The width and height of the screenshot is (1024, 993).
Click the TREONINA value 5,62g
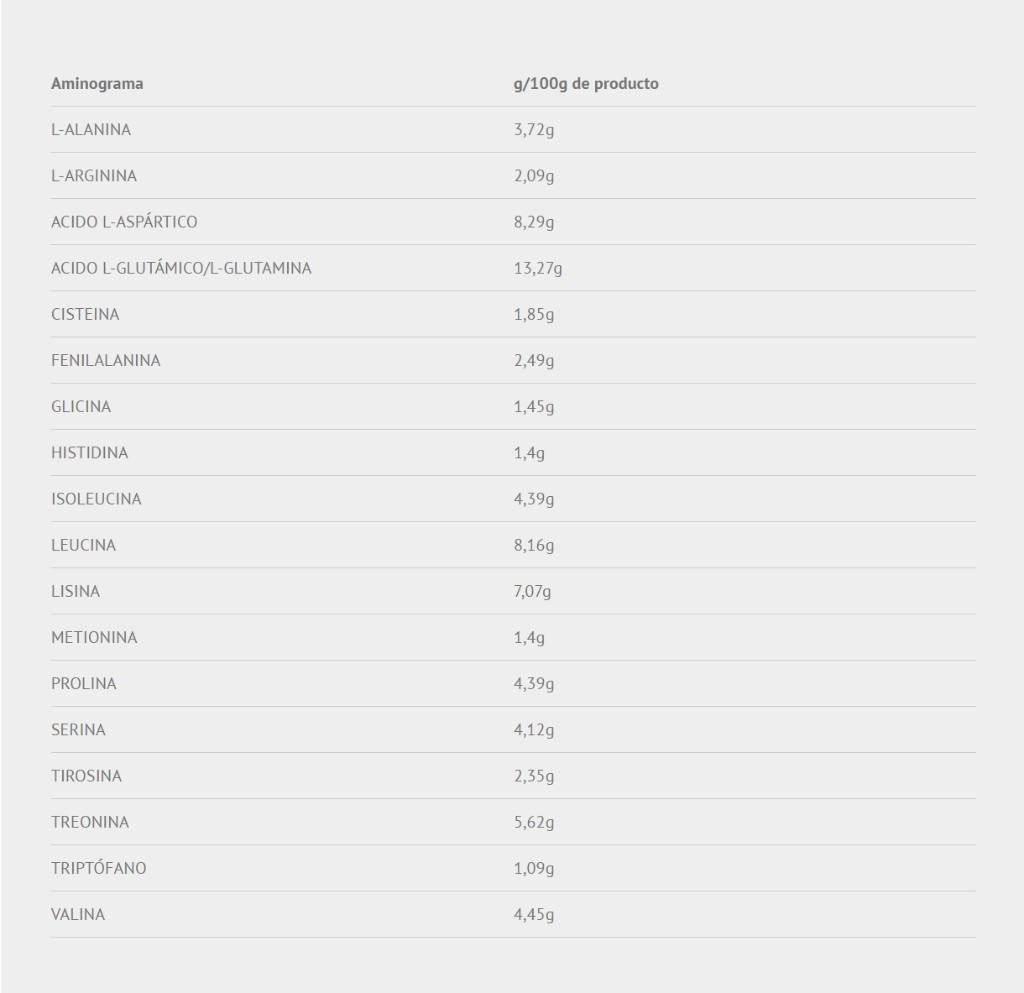click(534, 822)
